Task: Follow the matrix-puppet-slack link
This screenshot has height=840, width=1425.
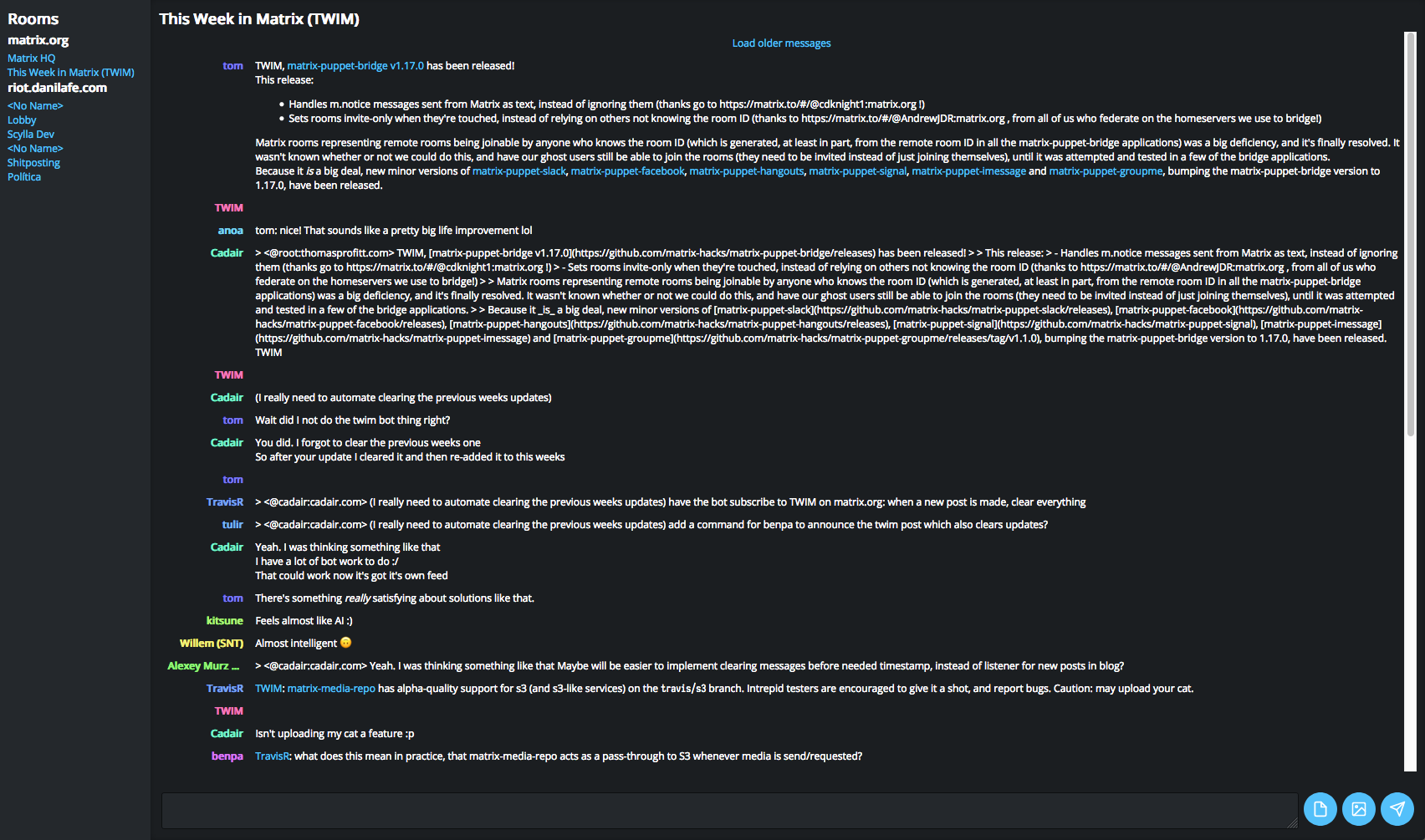Action: pos(518,171)
